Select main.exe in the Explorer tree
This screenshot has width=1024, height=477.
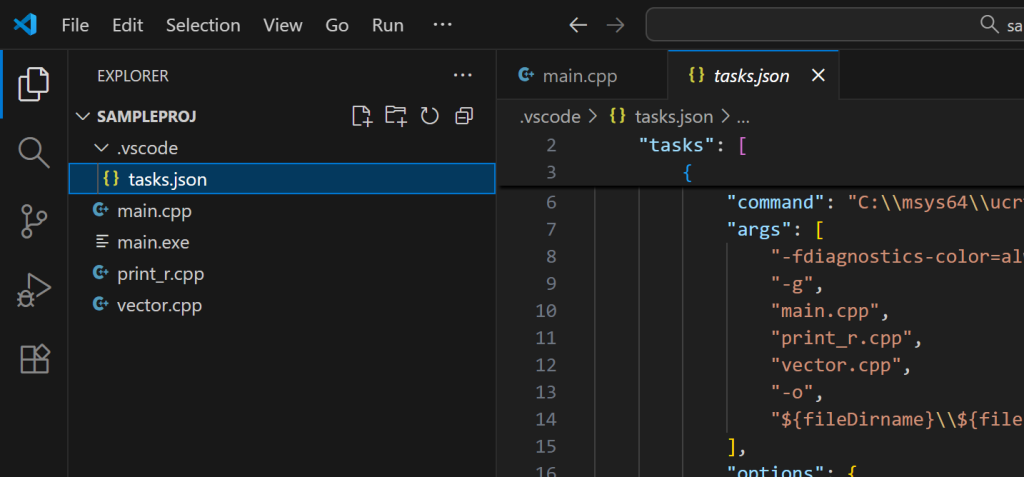coord(282,242)
